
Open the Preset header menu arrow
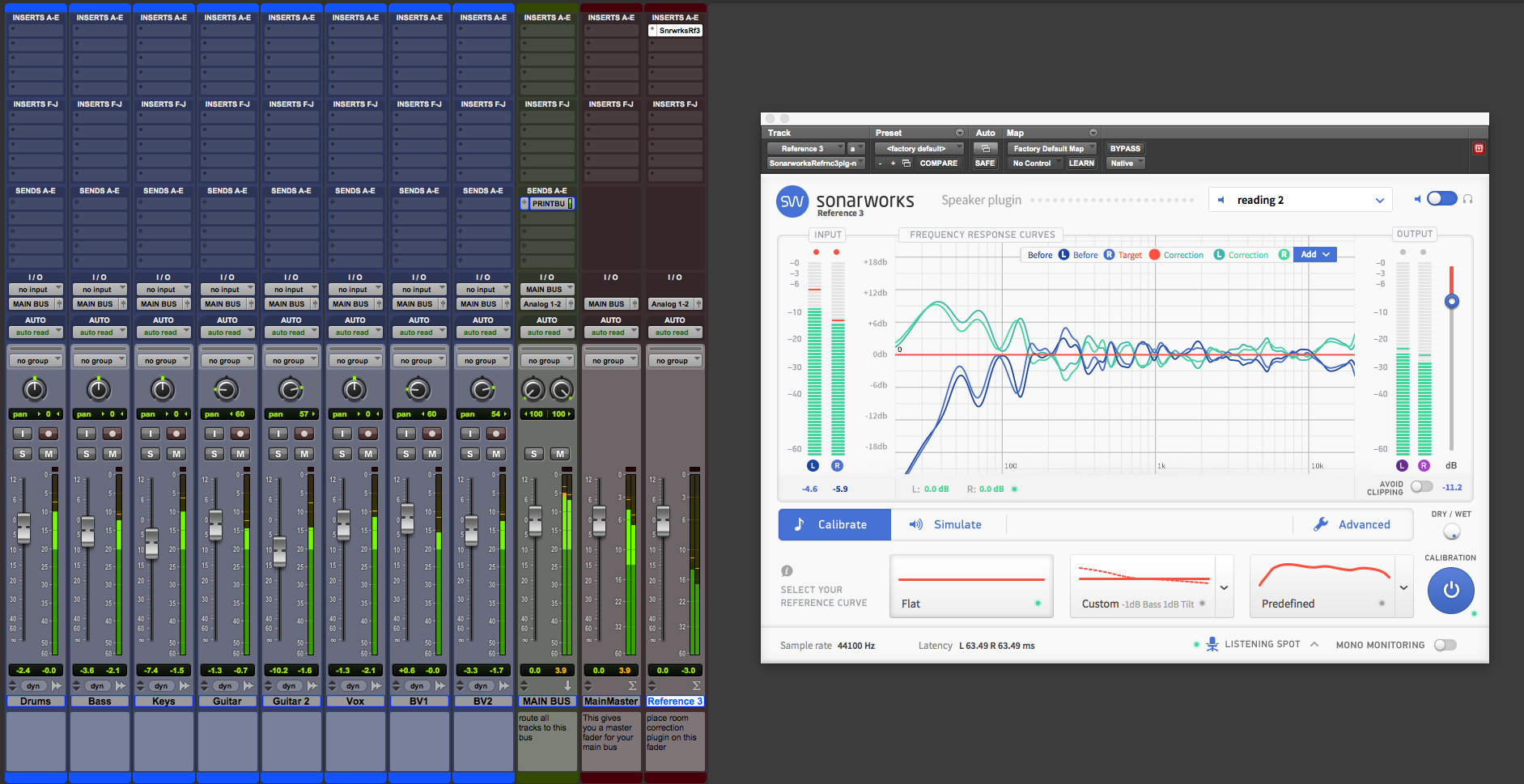pyautogui.click(x=960, y=133)
